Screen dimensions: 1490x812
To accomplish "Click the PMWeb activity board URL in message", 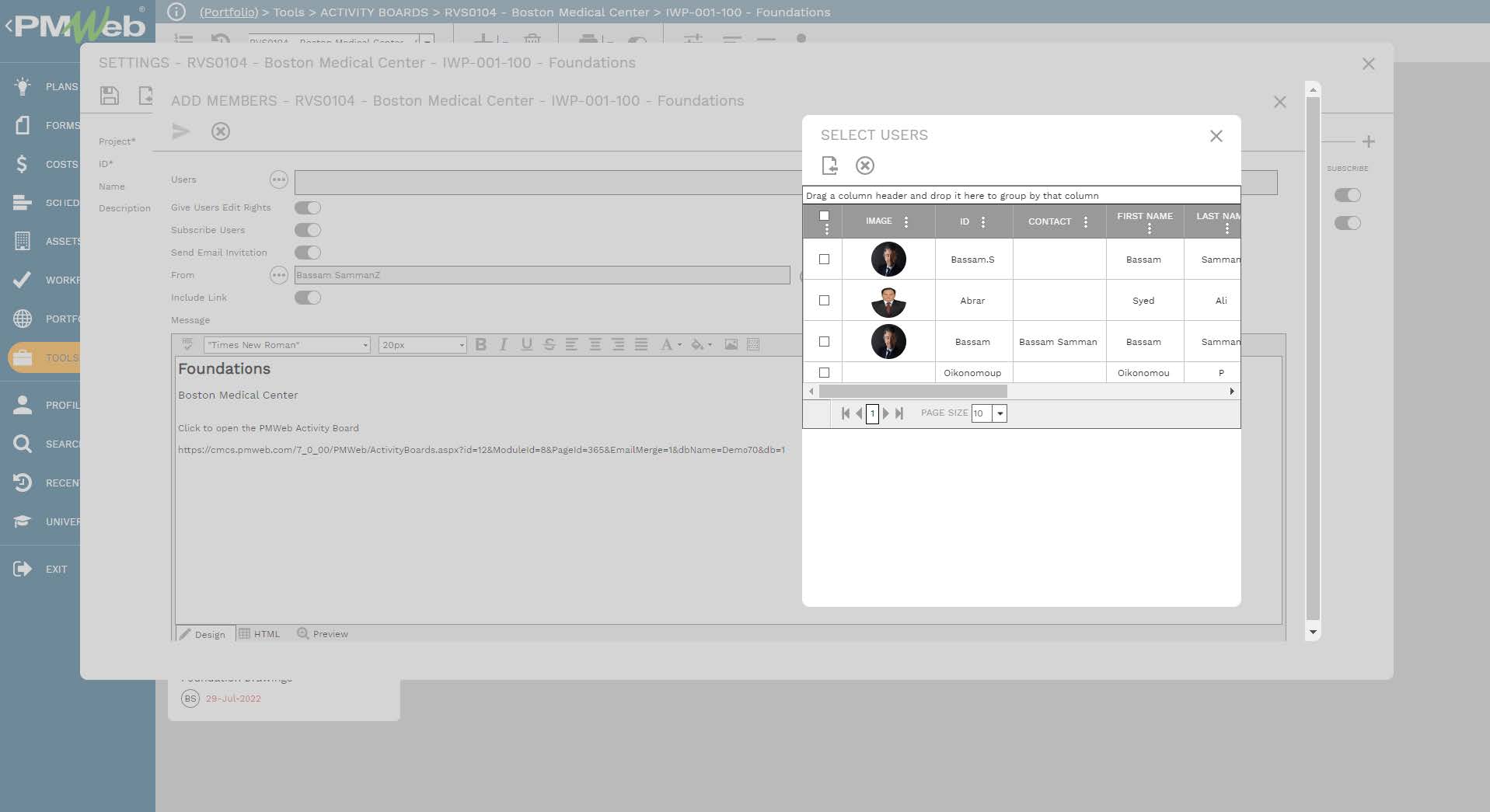I will [481, 450].
